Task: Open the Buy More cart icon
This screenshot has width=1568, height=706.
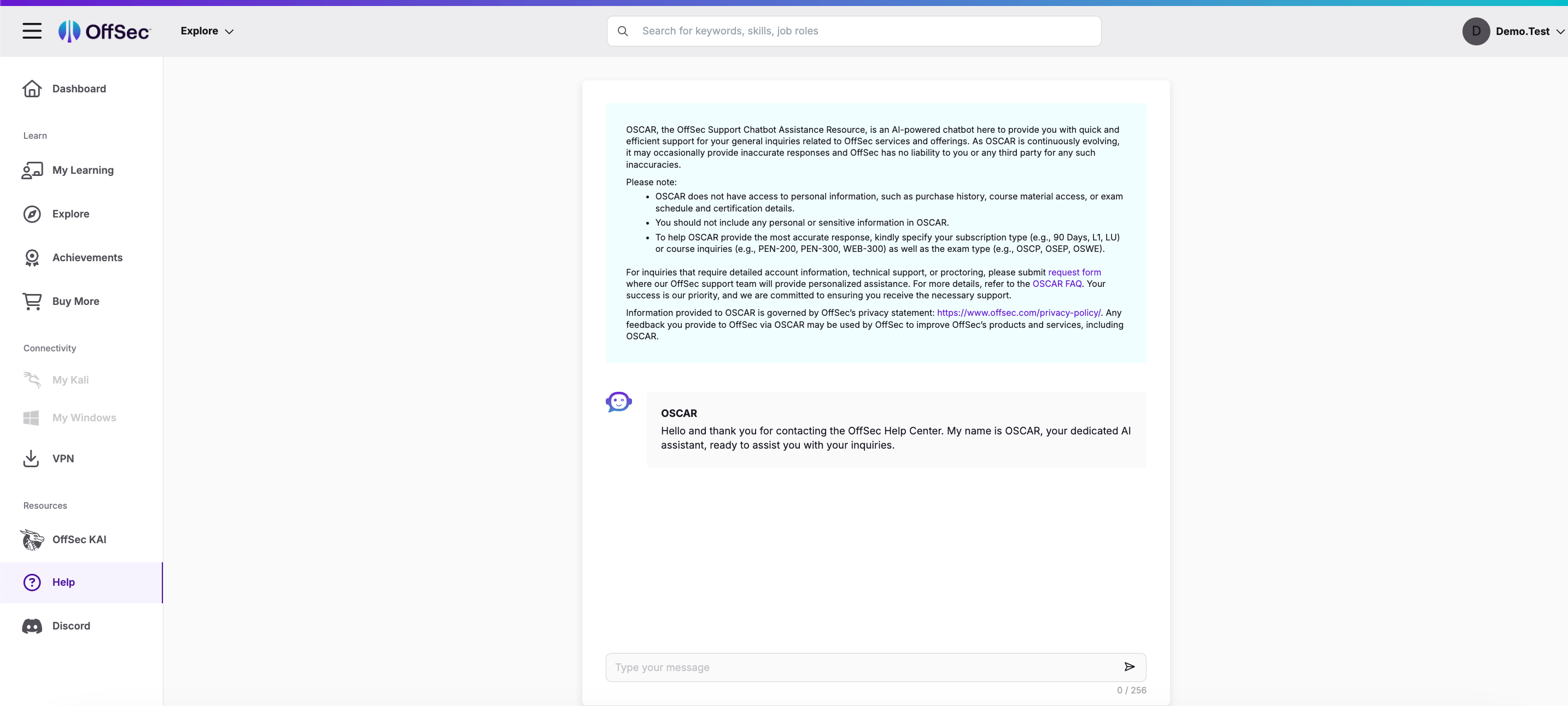Action: (x=32, y=301)
